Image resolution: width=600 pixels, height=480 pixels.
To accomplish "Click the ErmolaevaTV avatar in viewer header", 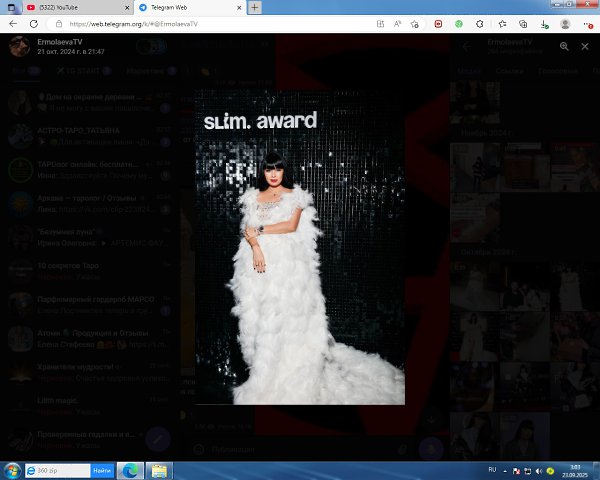I will pos(18,46).
